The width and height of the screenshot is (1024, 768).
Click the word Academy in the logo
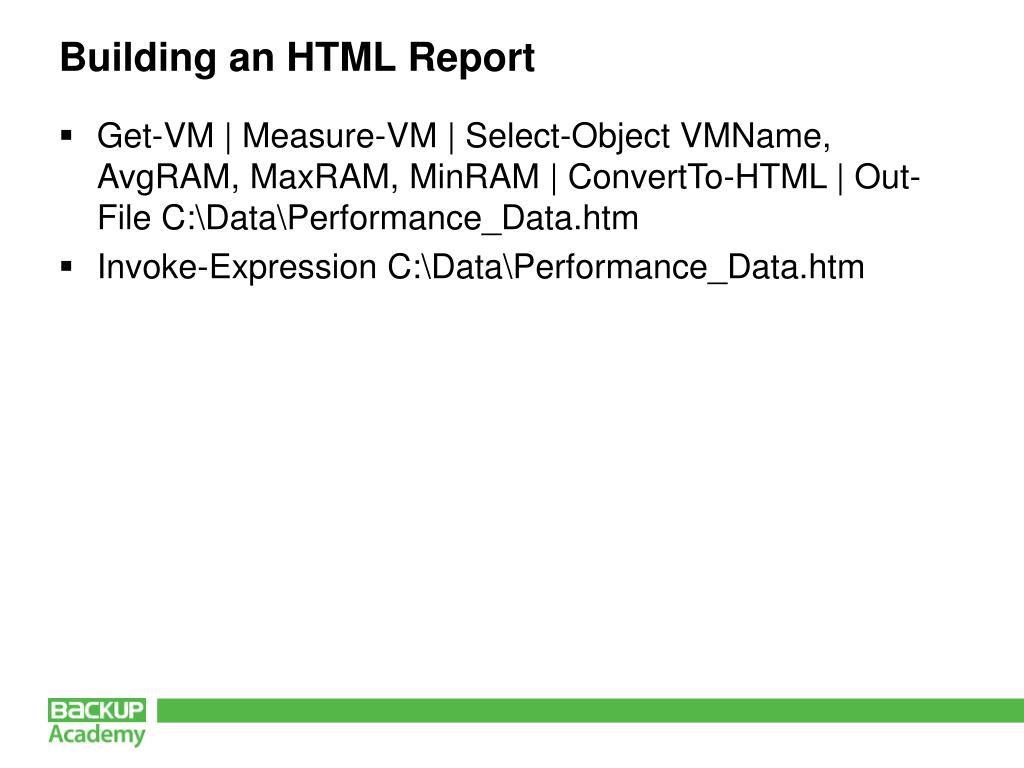tap(97, 735)
